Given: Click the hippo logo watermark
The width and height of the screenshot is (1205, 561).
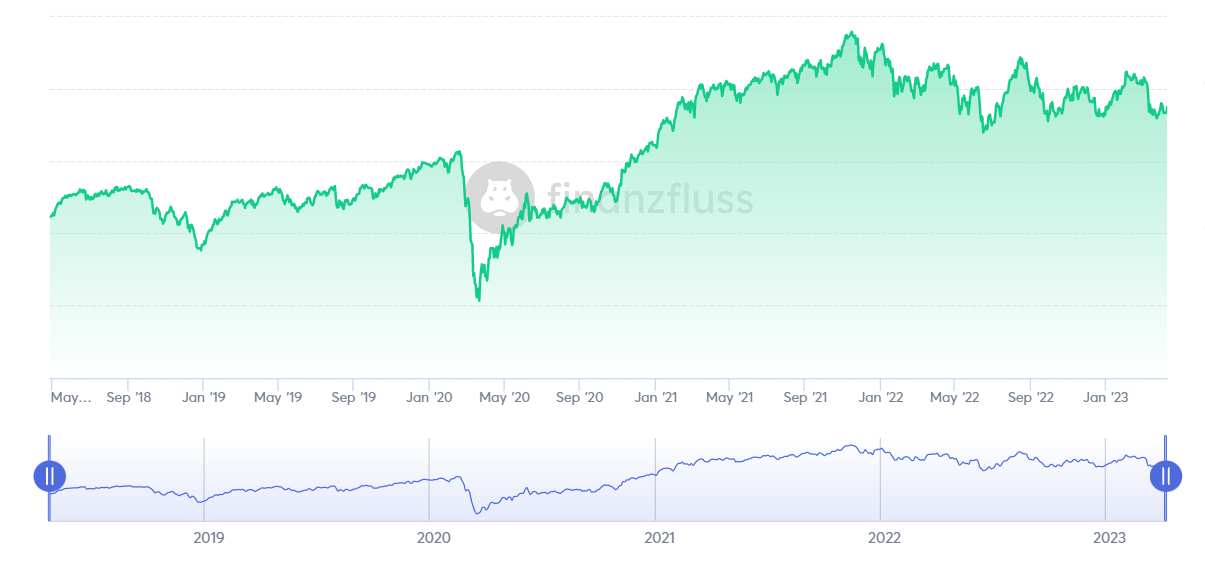Looking at the screenshot, I should tap(500, 197).
